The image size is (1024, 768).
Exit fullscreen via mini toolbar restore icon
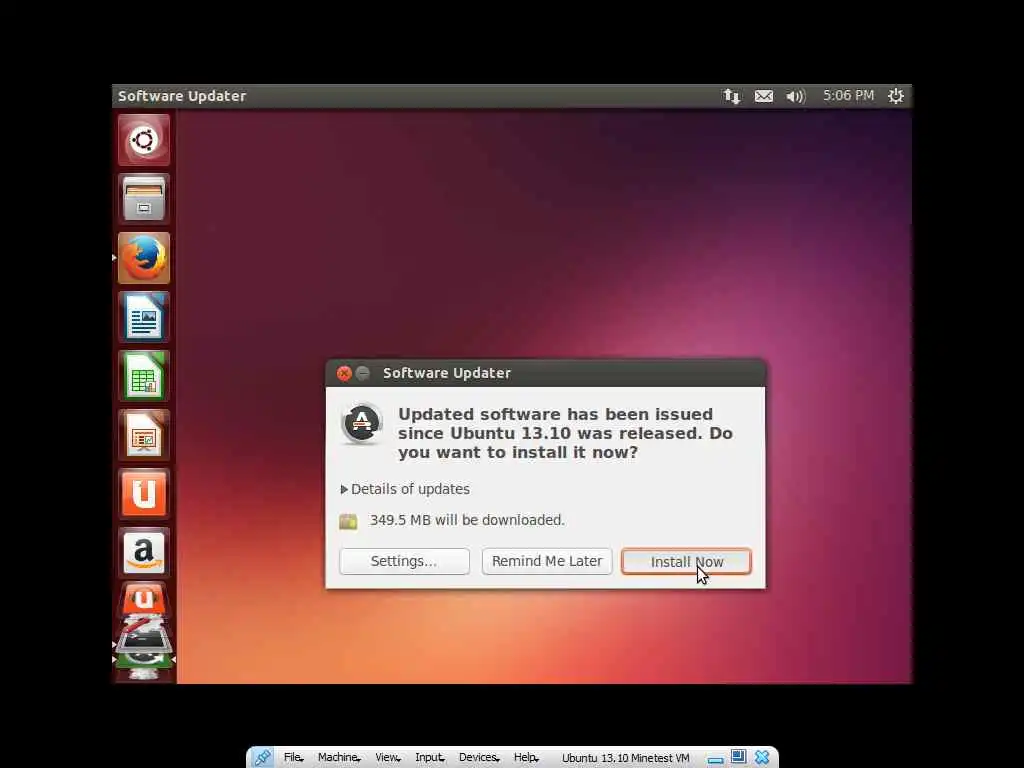coord(738,757)
